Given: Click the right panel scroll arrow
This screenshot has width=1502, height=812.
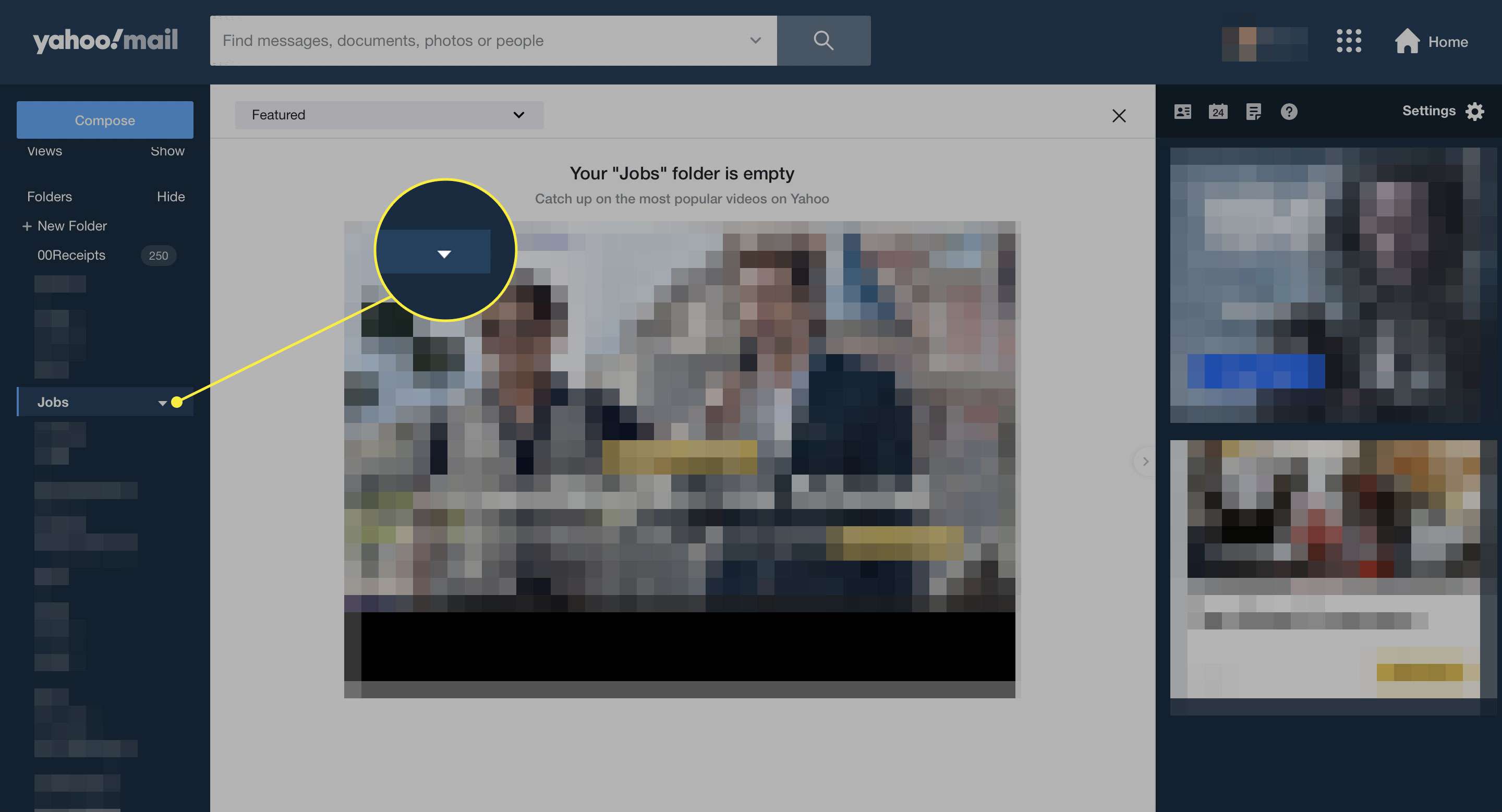Looking at the screenshot, I should [x=1145, y=461].
